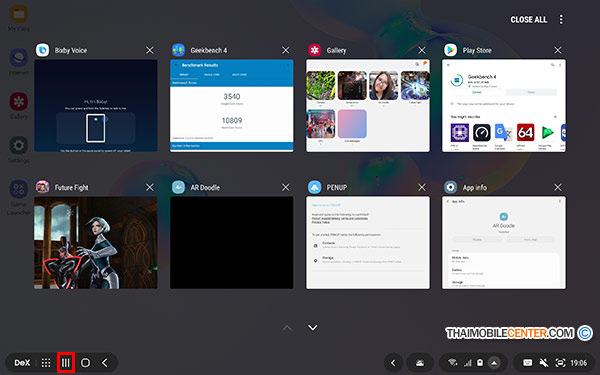Close the Future Fight app card
Screen dimensions: 600x375
150,187
